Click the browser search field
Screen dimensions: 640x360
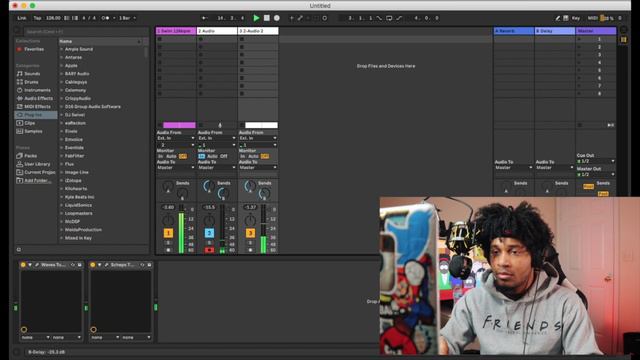pyautogui.click(x=86, y=31)
